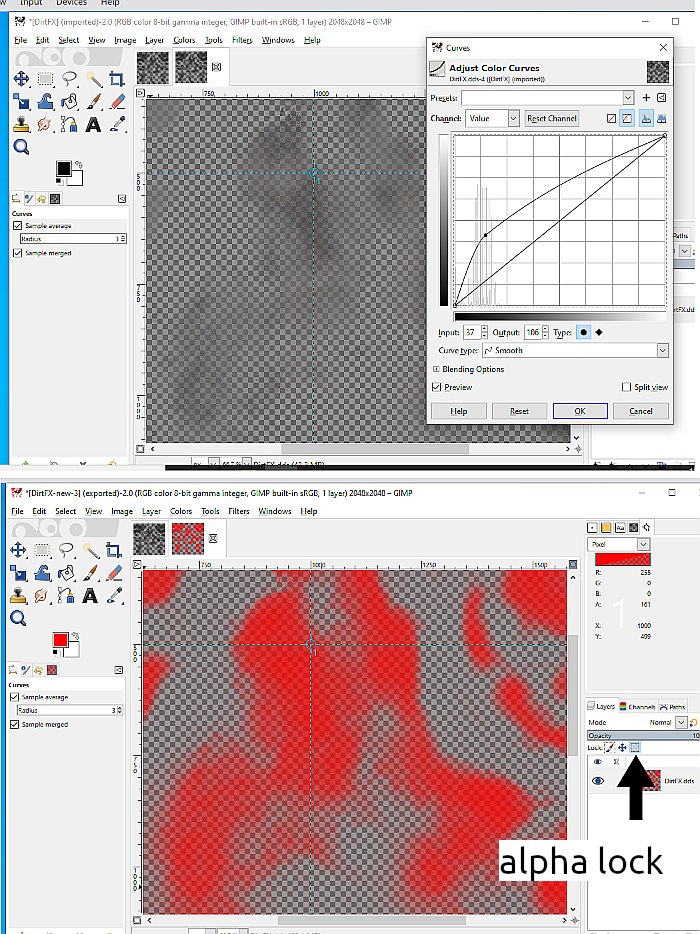Image resolution: width=700 pixels, height=934 pixels.
Task: Toggle the lock pixels brush icon
Action: (610, 747)
